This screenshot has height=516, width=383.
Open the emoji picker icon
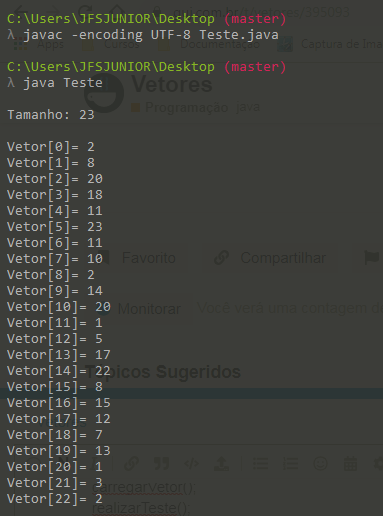(320, 463)
